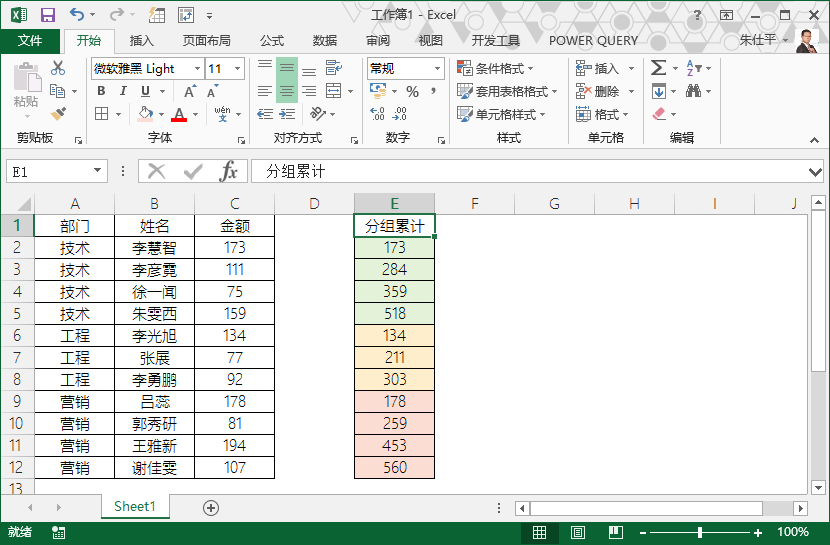The image size is (830, 545).
Task: Open the 插入 ribbon tab
Action: 142,41
